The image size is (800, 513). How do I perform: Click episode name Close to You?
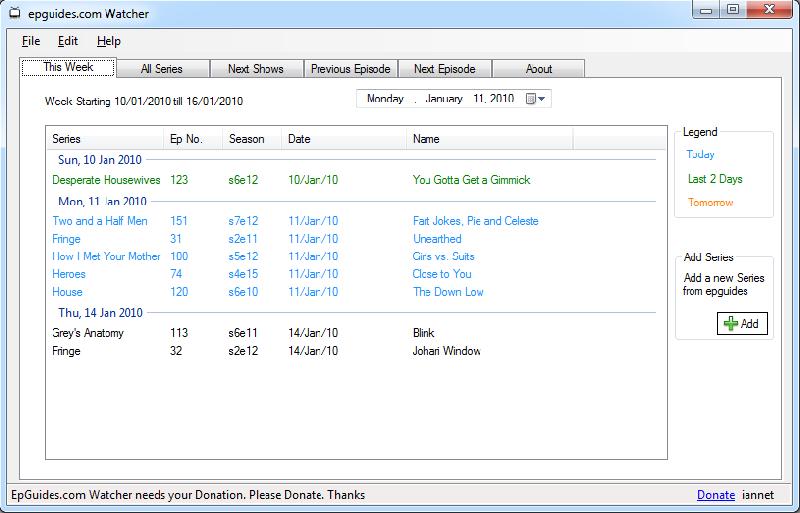tap(442, 274)
